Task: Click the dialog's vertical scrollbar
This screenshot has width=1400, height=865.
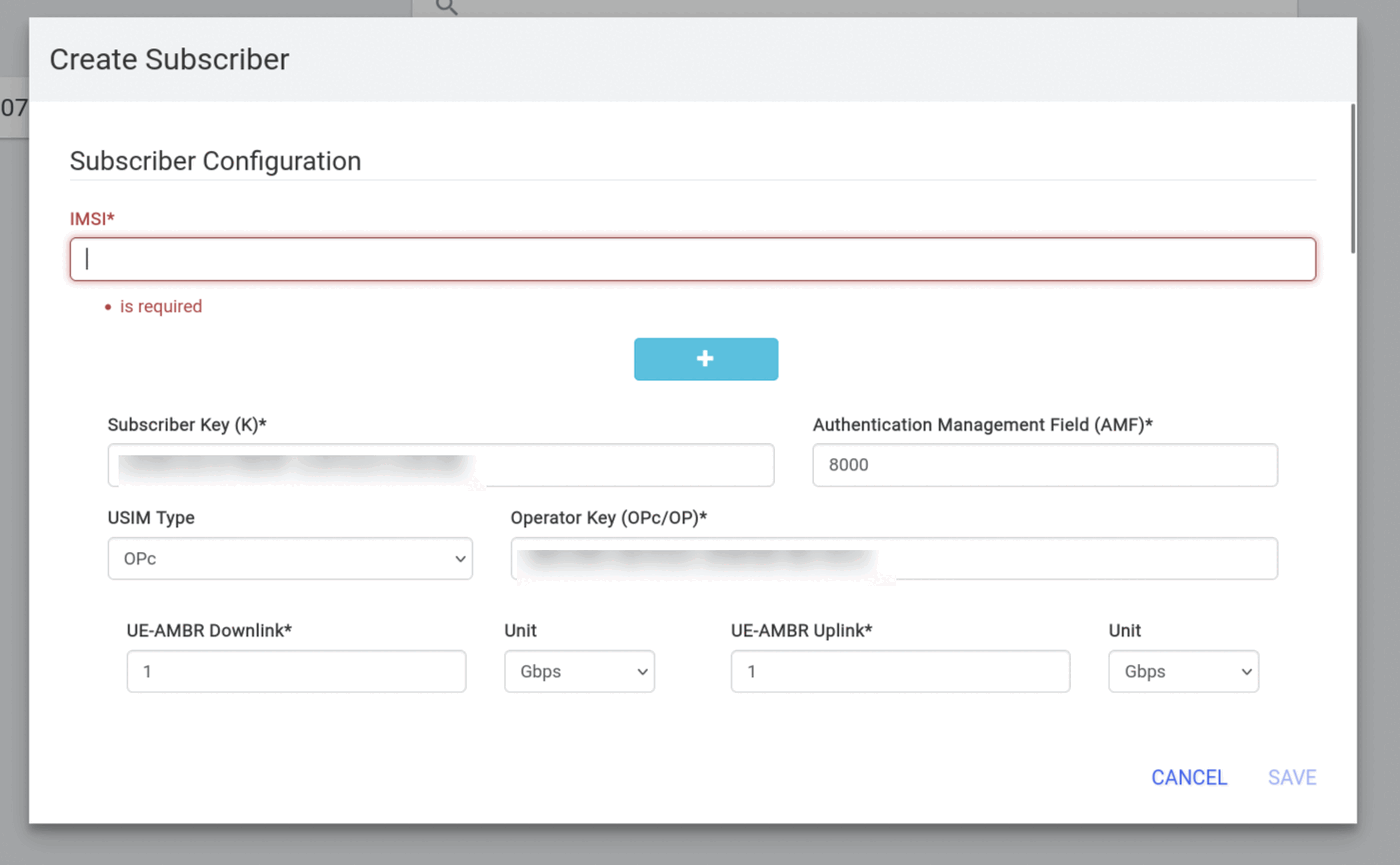Action: coord(1353,177)
